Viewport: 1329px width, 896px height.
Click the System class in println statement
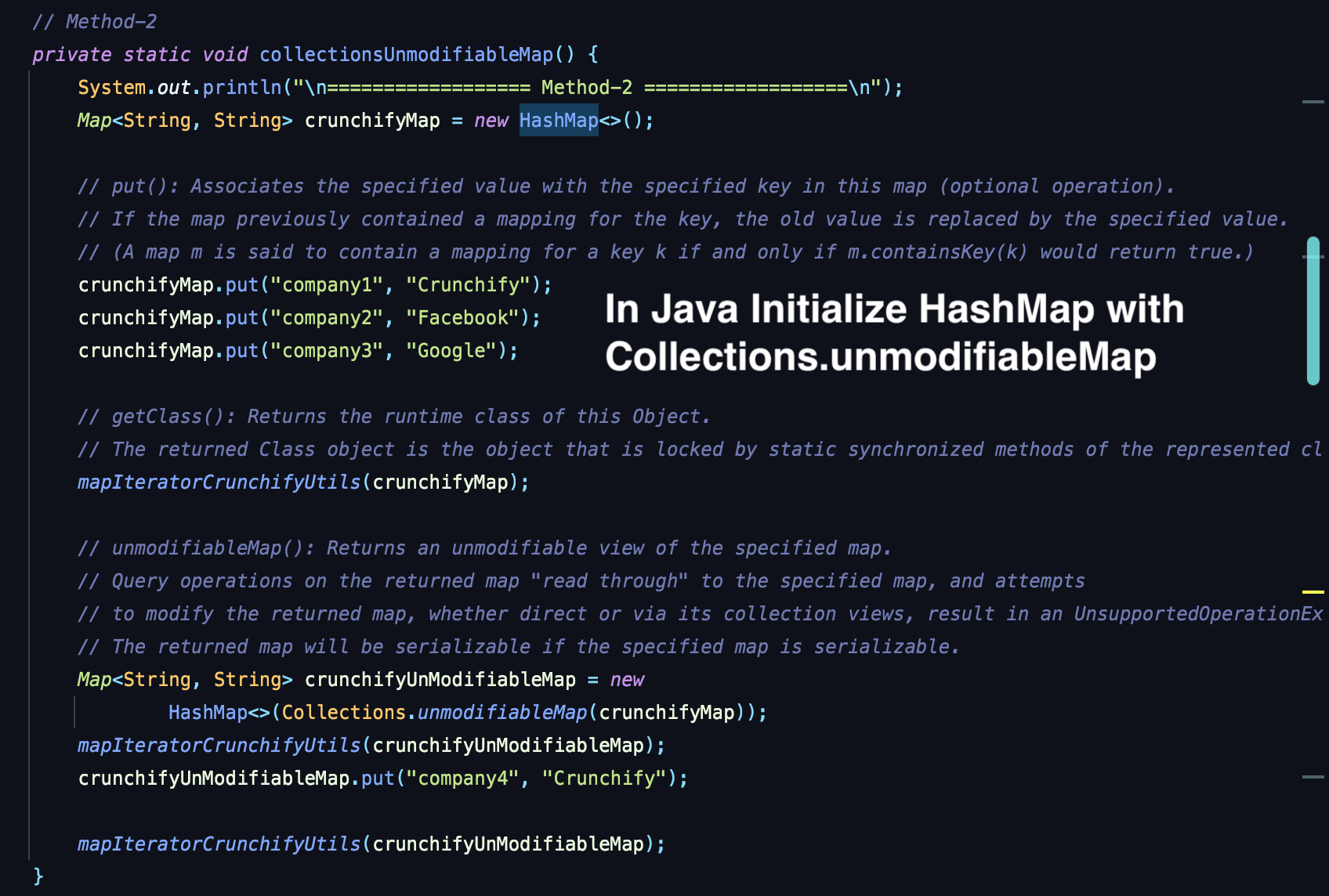(111, 88)
